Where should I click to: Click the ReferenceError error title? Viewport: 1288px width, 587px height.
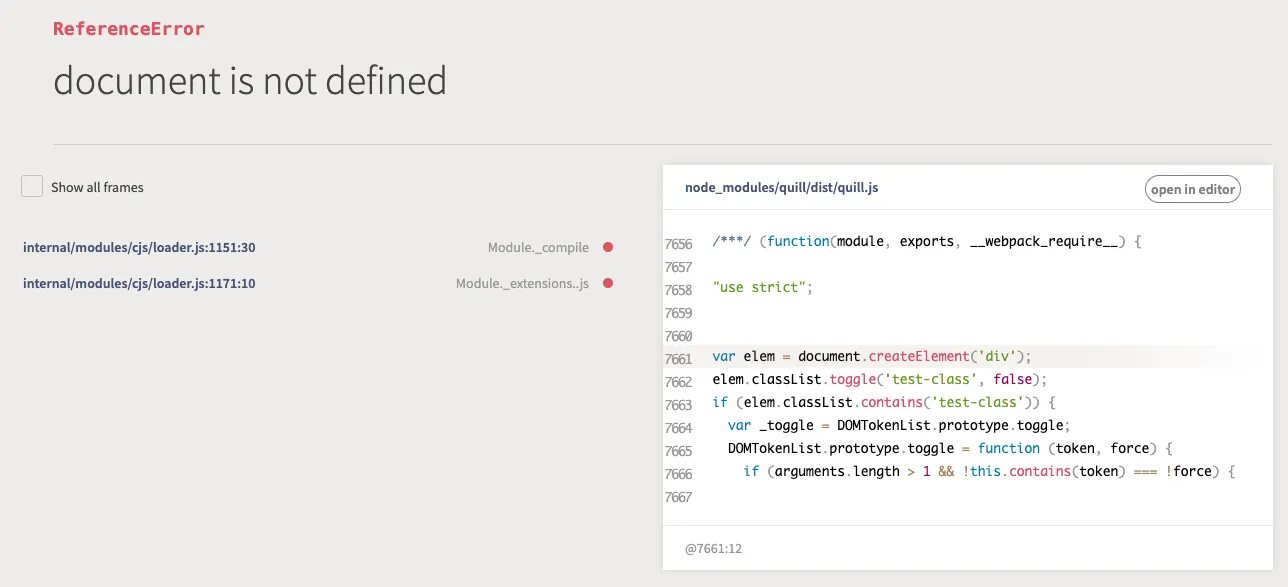click(129, 29)
